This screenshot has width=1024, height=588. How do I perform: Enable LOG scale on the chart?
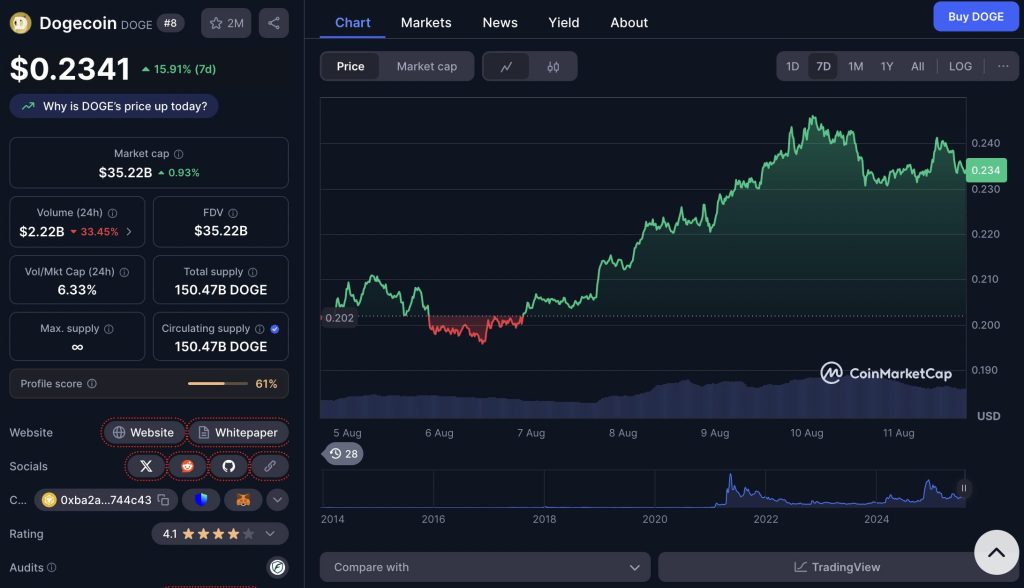click(960, 66)
